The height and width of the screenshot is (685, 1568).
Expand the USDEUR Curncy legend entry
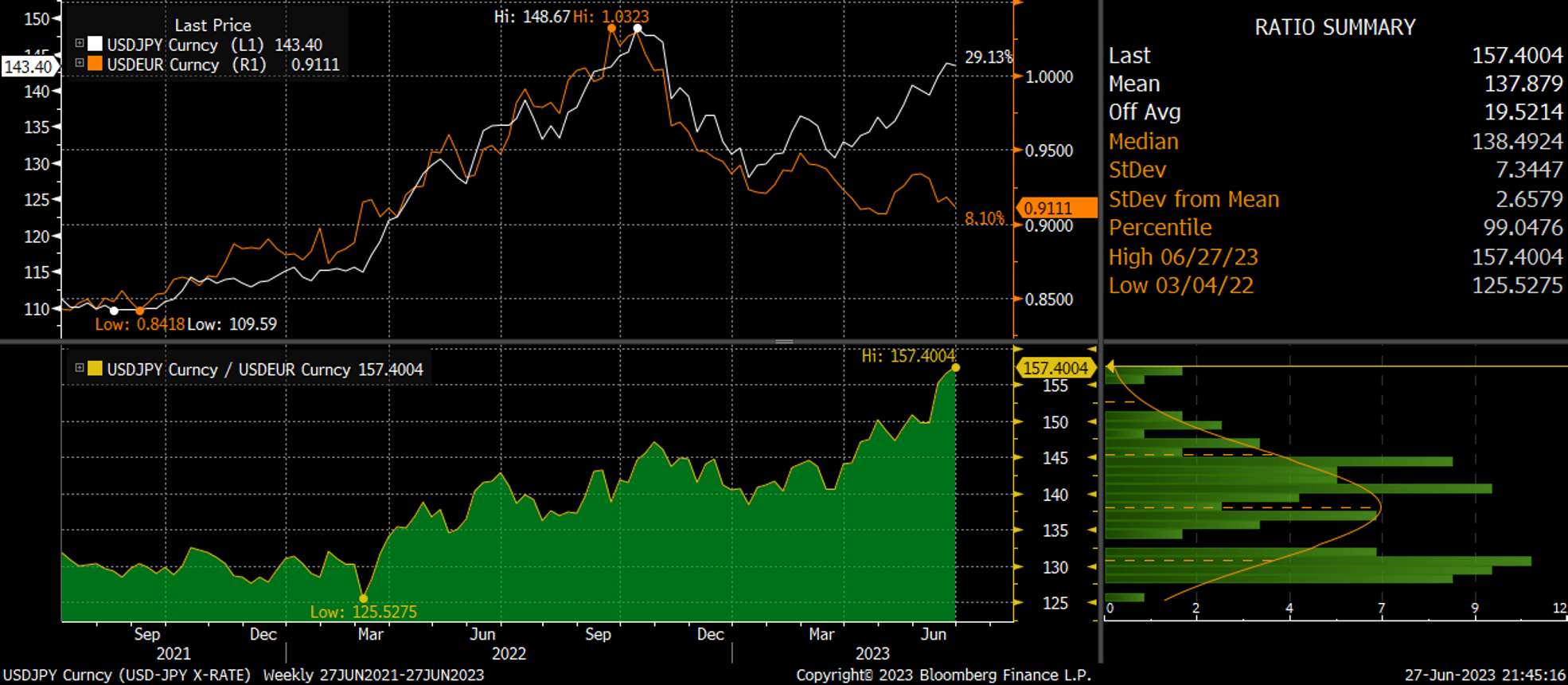tap(80, 64)
